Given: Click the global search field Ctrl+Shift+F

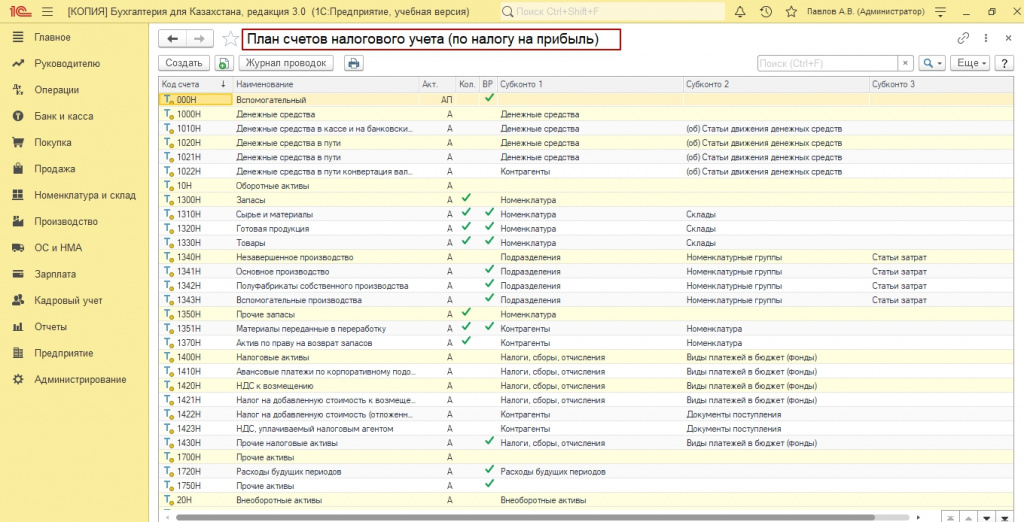Looking at the screenshot, I should (x=613, y=12).
